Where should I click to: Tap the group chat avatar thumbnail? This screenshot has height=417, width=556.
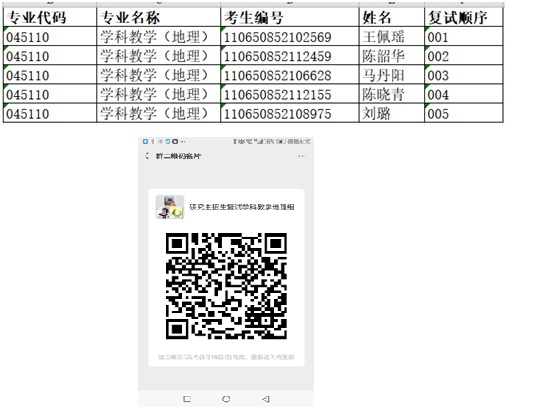(170, 207)
